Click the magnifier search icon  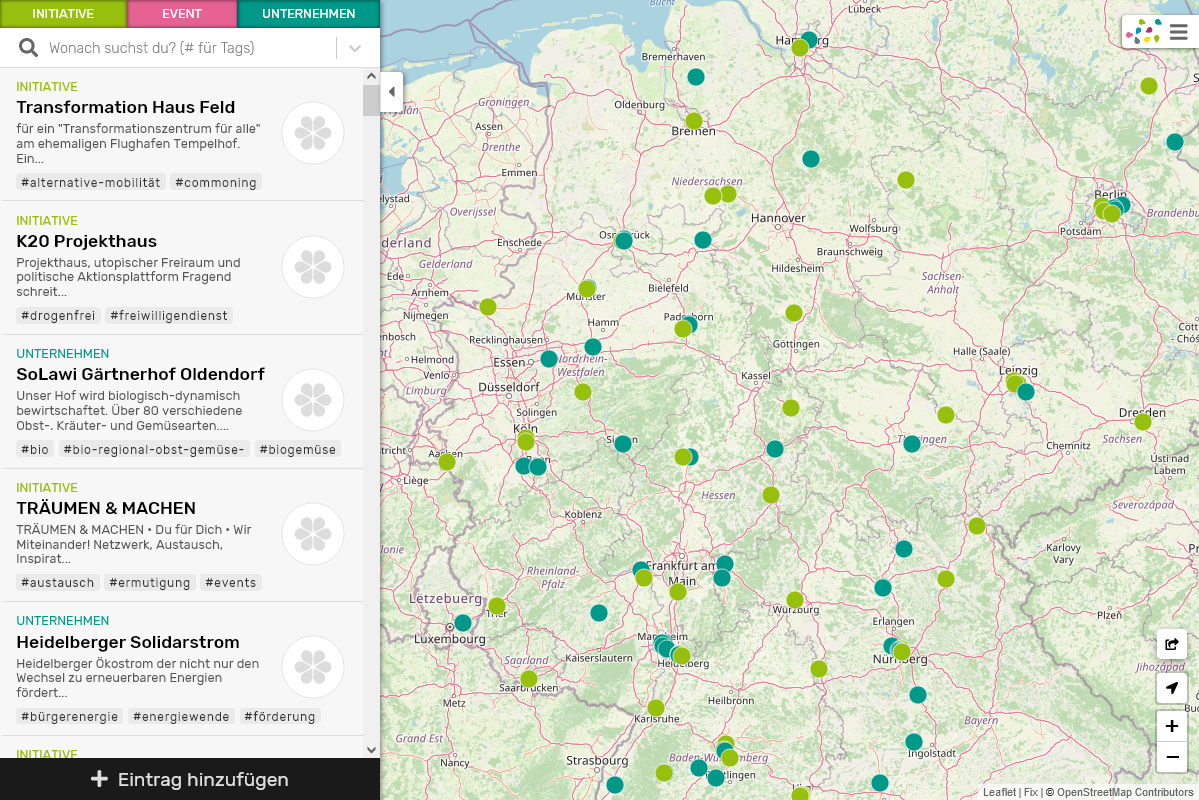point(28,48)
